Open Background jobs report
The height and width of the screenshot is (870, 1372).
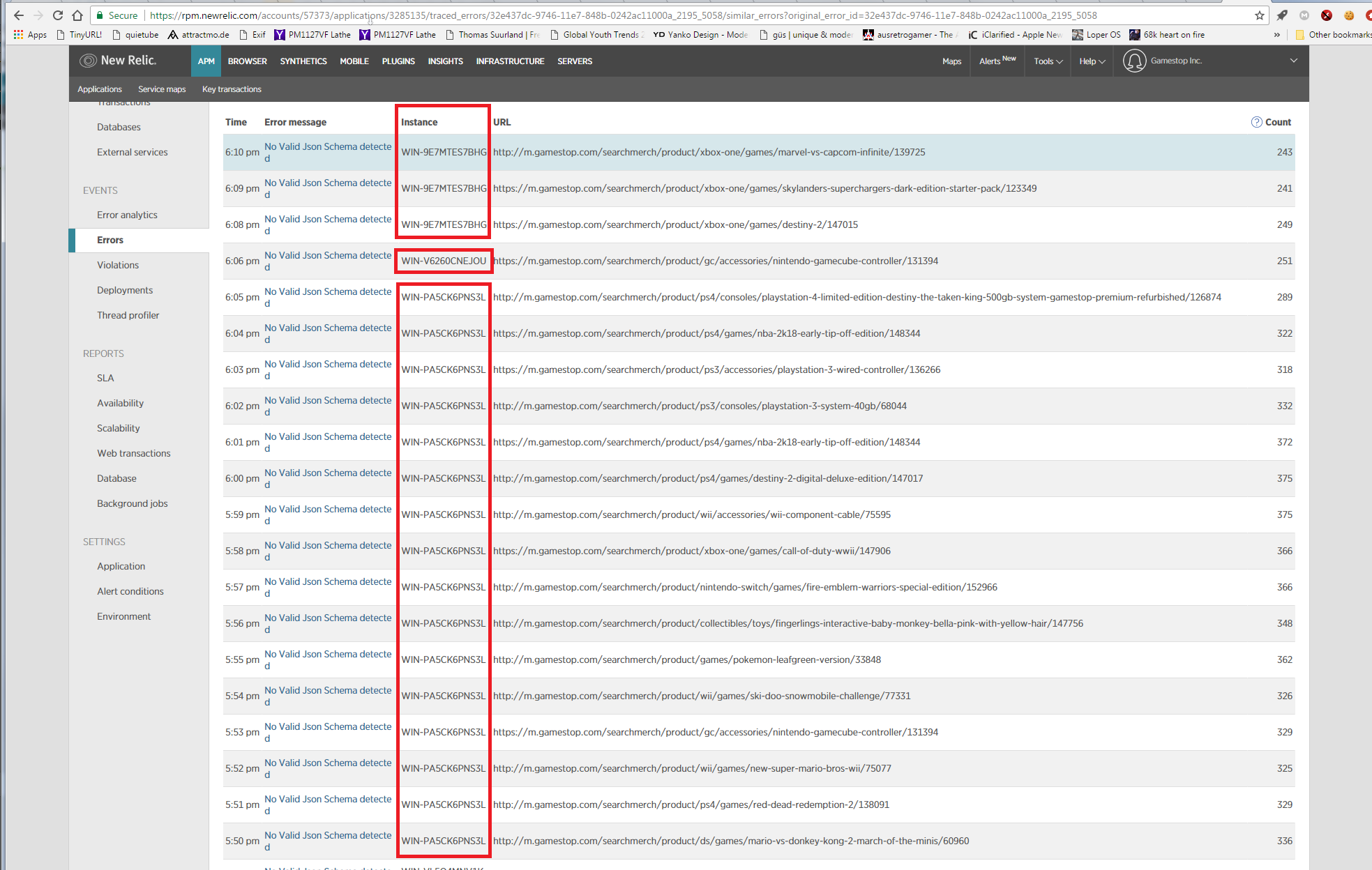(133, 503)
